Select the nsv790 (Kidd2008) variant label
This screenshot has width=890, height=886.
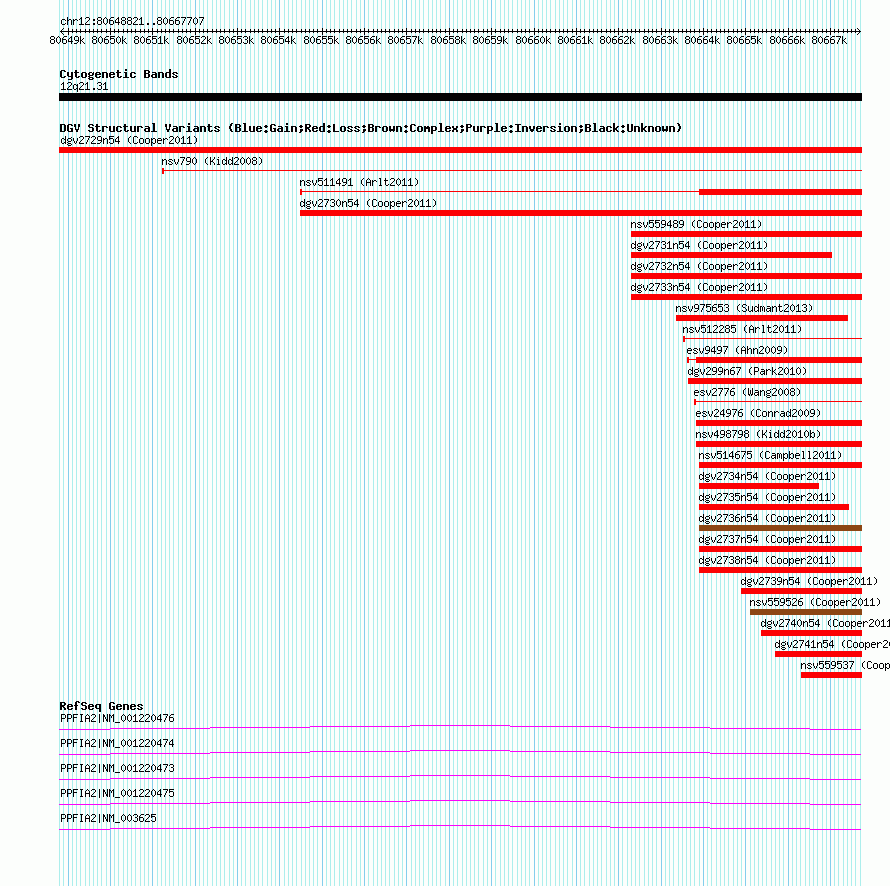[x=212, y=161]
